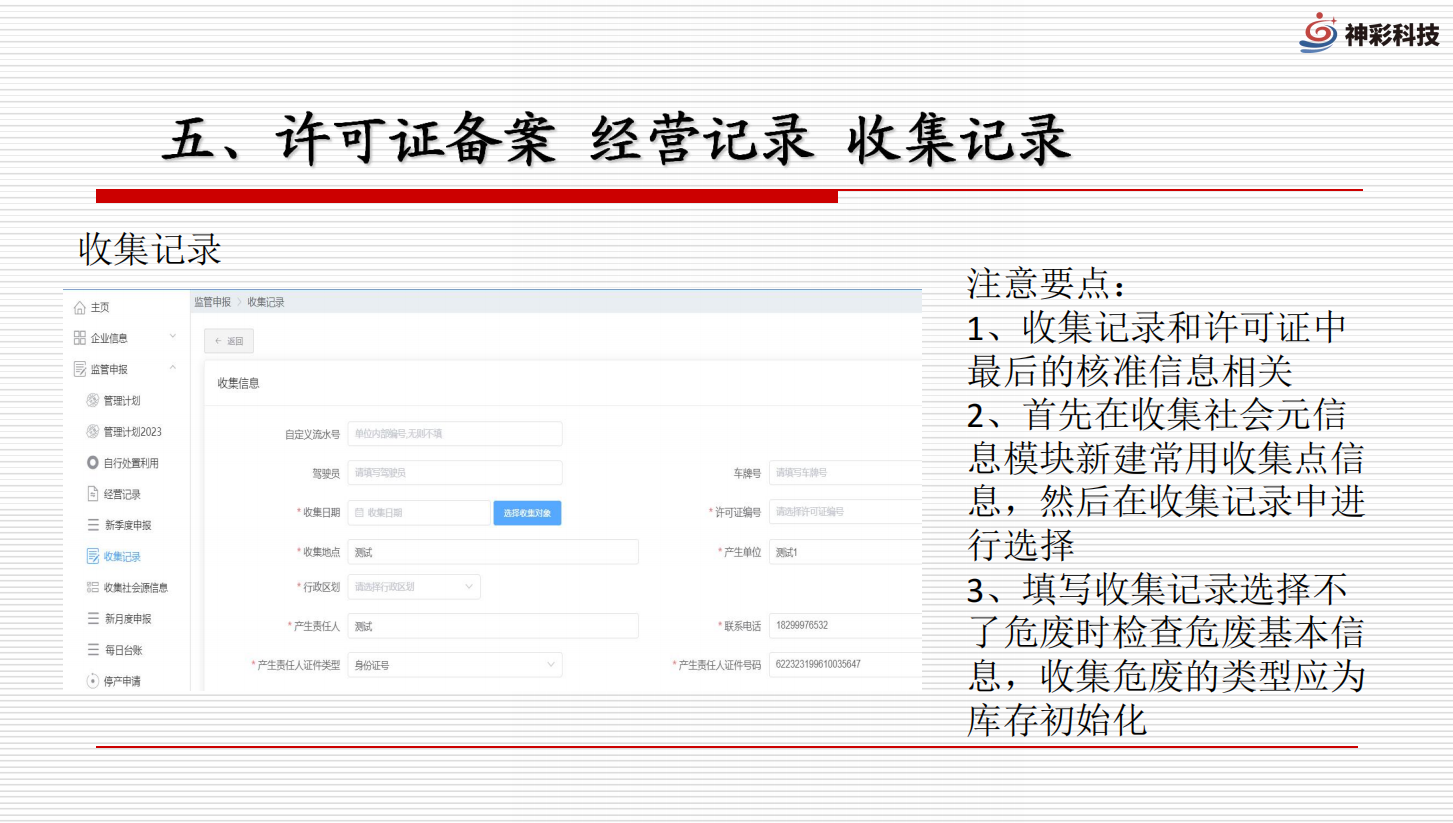
Task: Open 新季度申报 in the sidebar
Action: (127, 525)
